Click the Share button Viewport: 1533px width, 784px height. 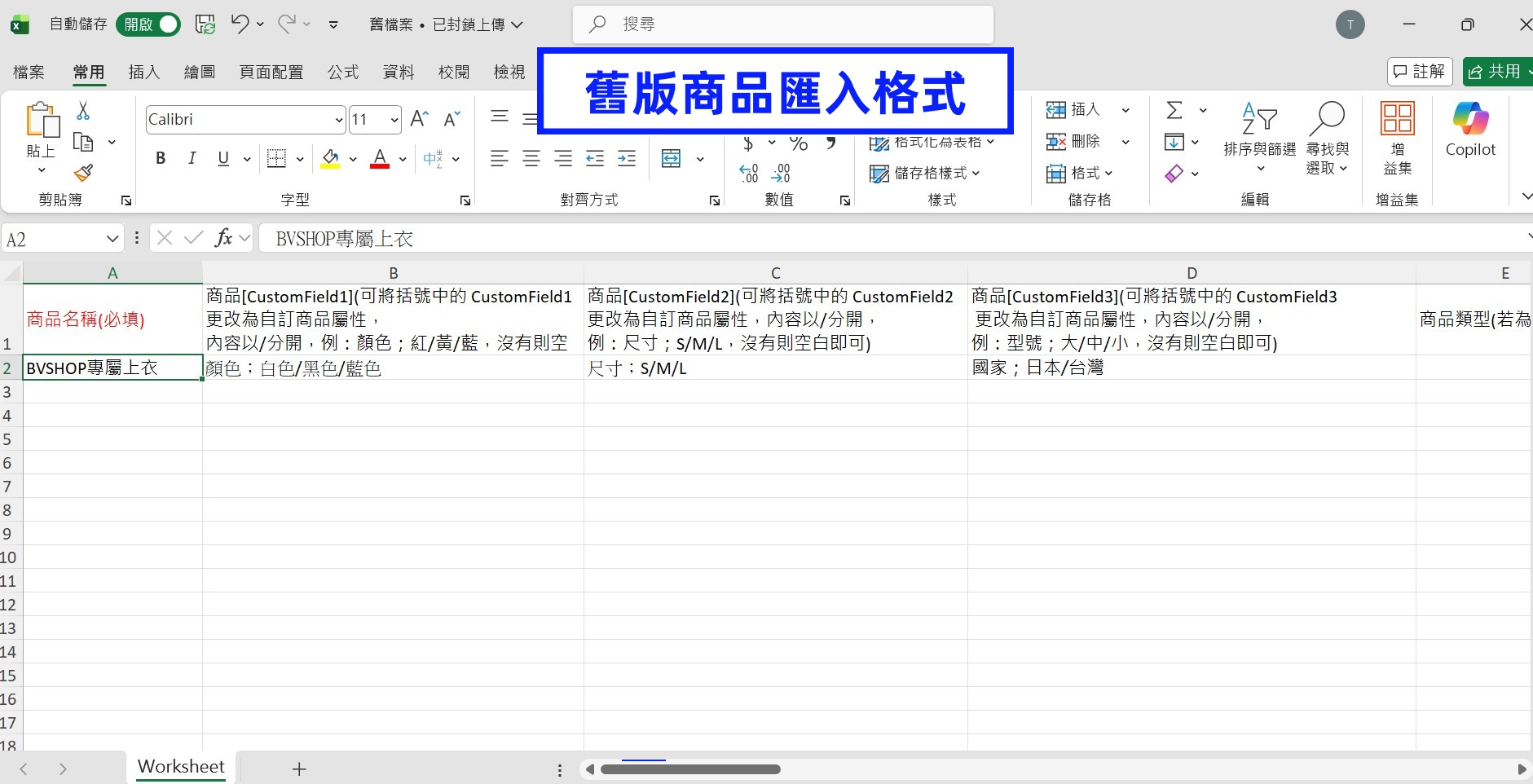click(1498, 72)
